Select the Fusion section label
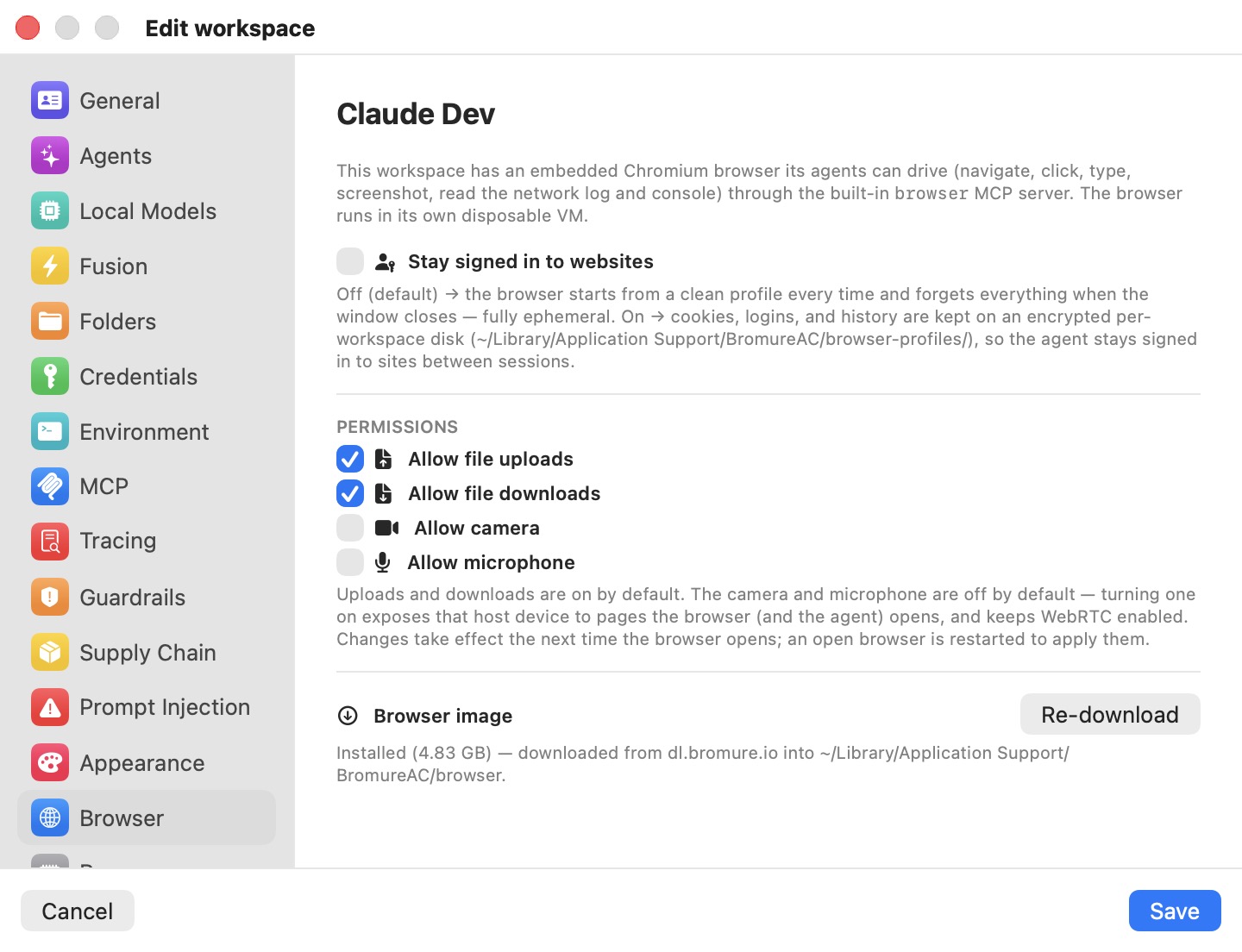Image resolution: width=1242 pixels, height=952 pixels. [x=114, y=266]
